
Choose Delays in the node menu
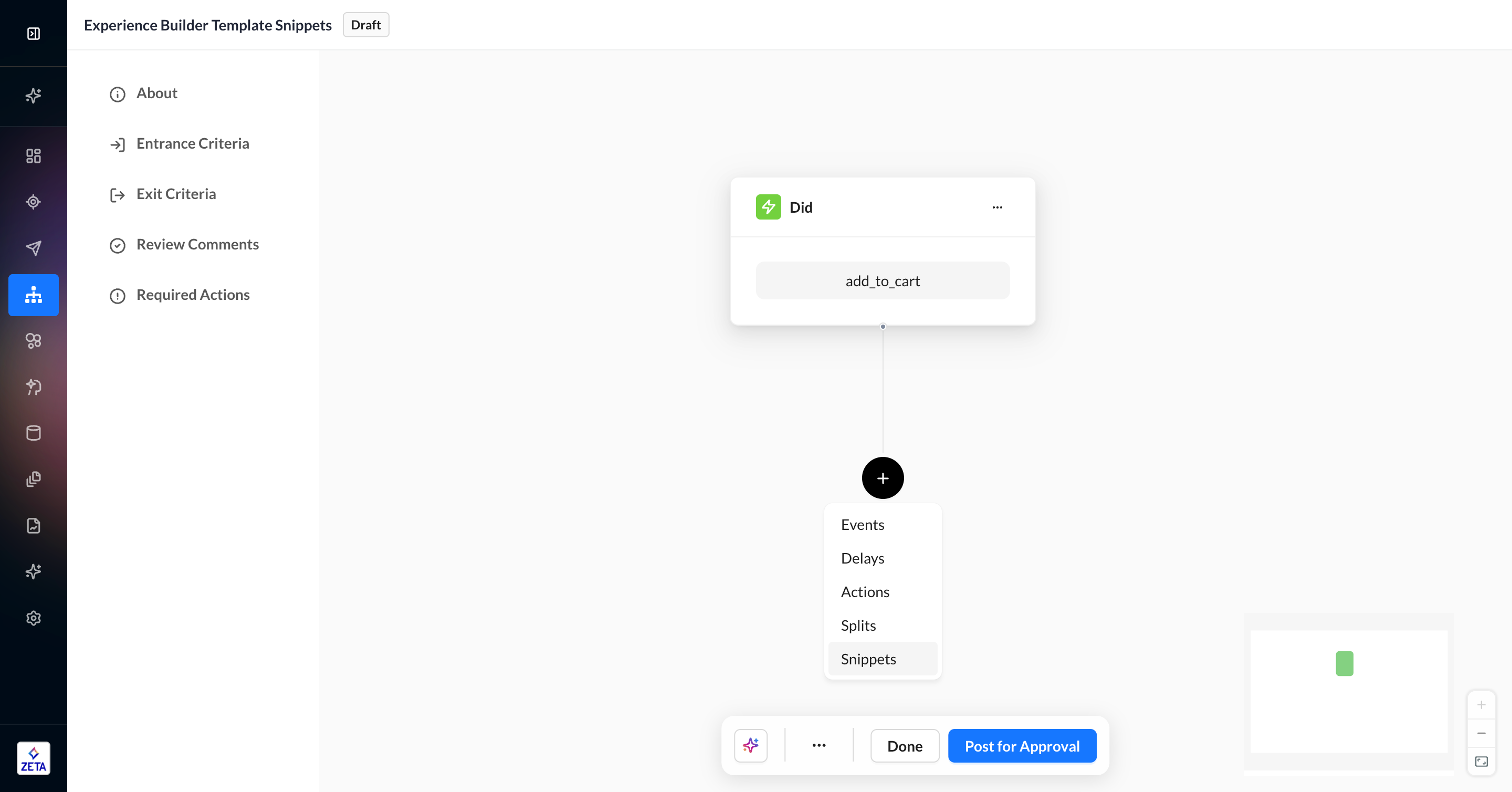click(x=862, y=558)
